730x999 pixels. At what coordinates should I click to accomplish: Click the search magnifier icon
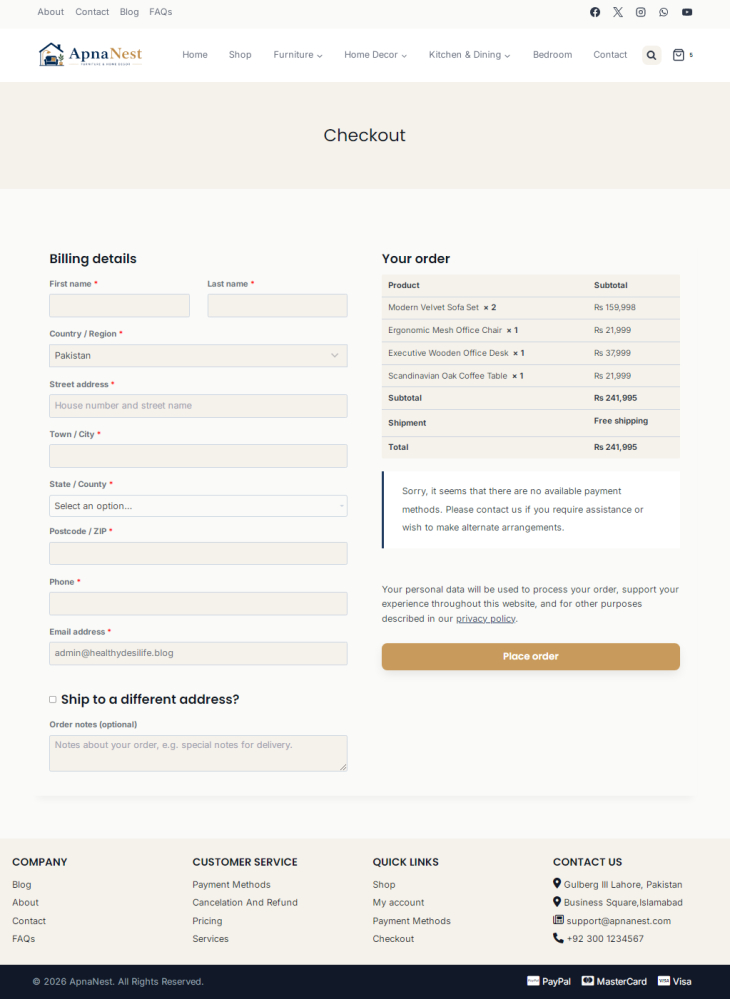click(652, 55)
